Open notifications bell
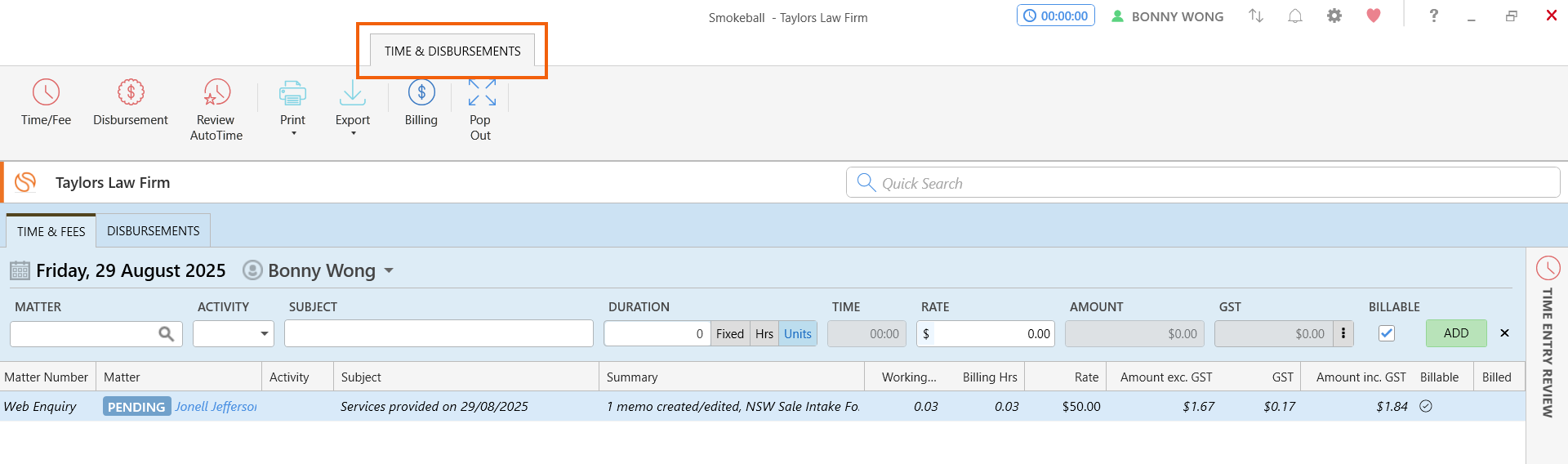The image size is (1568, 464). pos(1295,16)
